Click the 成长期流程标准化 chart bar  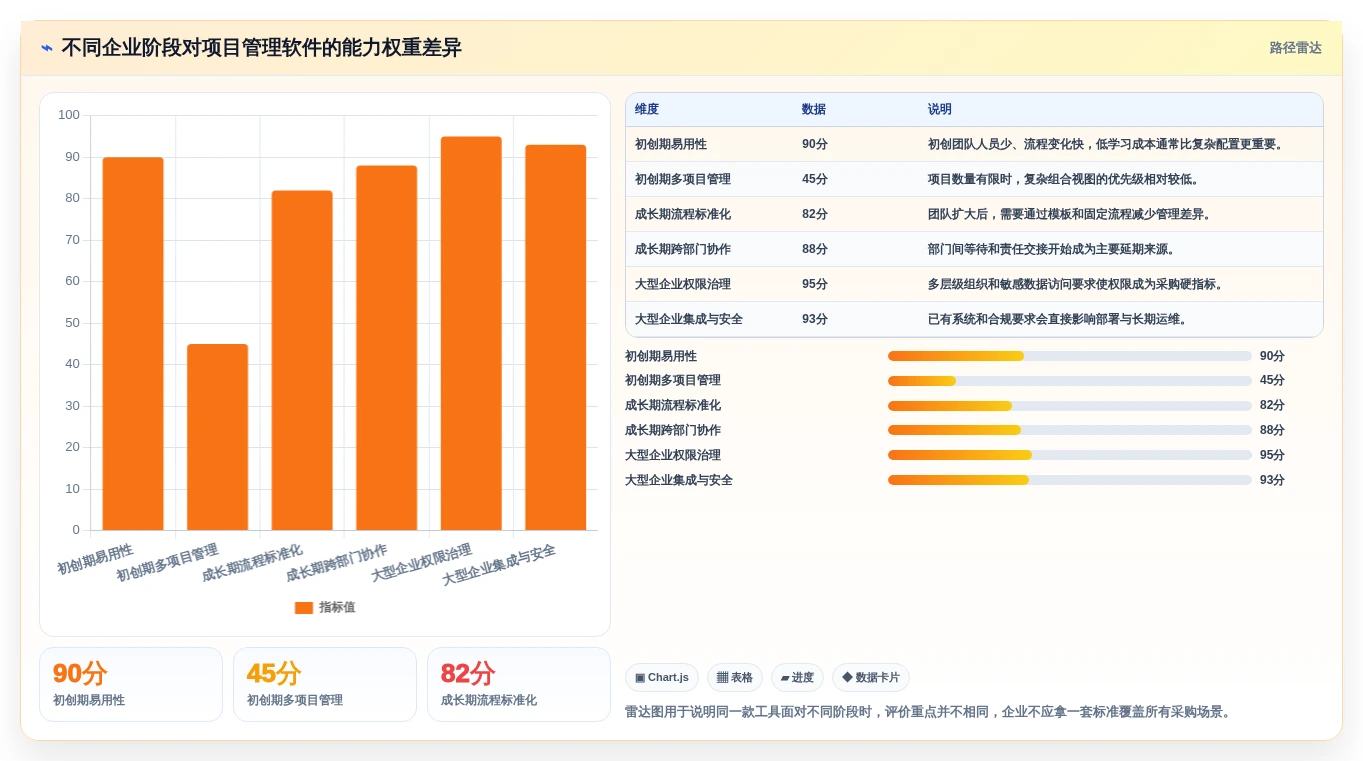[x=302, y=360]
